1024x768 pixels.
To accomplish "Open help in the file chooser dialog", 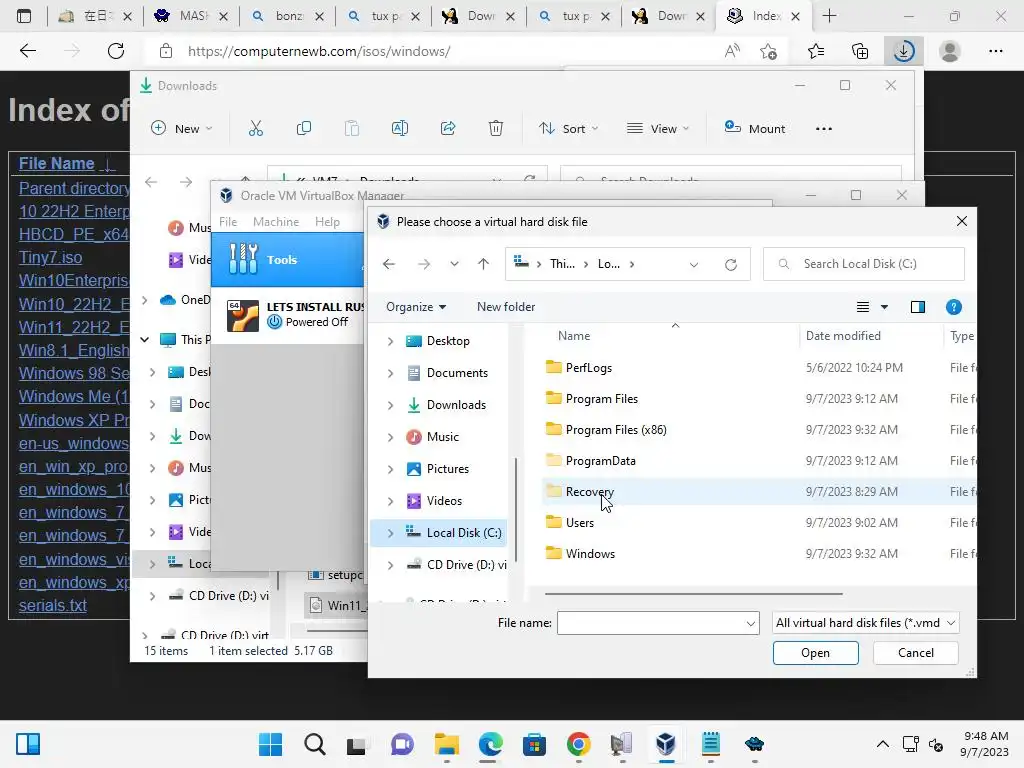I will (x=953, y=307).
